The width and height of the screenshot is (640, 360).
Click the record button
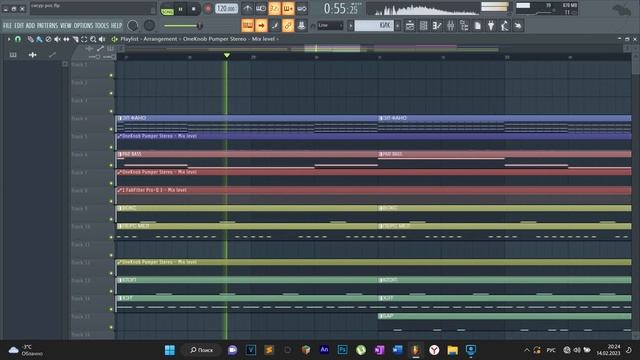coord(208,9)
